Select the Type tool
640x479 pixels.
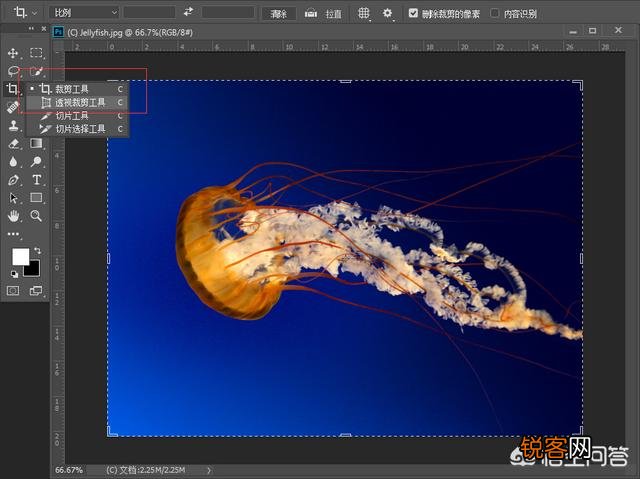tap(36, 180)
